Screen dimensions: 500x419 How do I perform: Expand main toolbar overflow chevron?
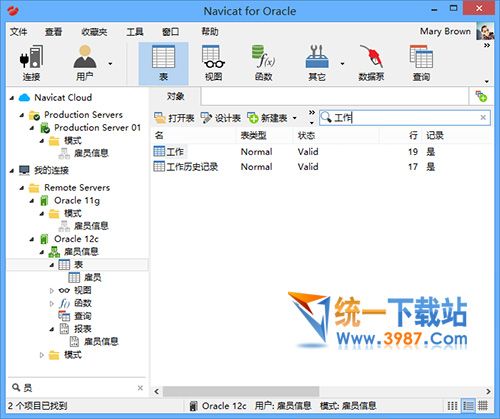[x=487, y=45]
